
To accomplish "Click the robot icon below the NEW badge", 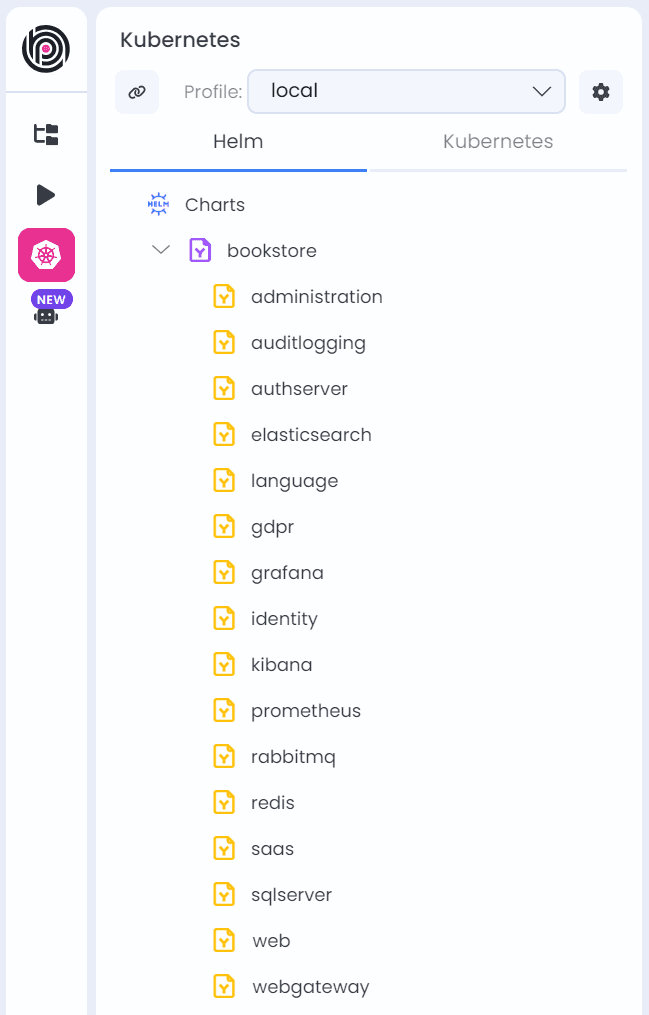I will click(x=46, y=315).
